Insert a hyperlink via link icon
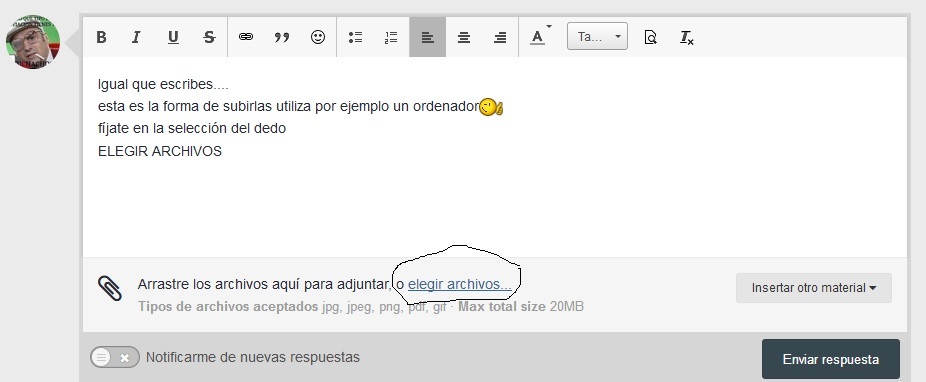Viewport: 926px width, 382px height. [x=246, y=37]
